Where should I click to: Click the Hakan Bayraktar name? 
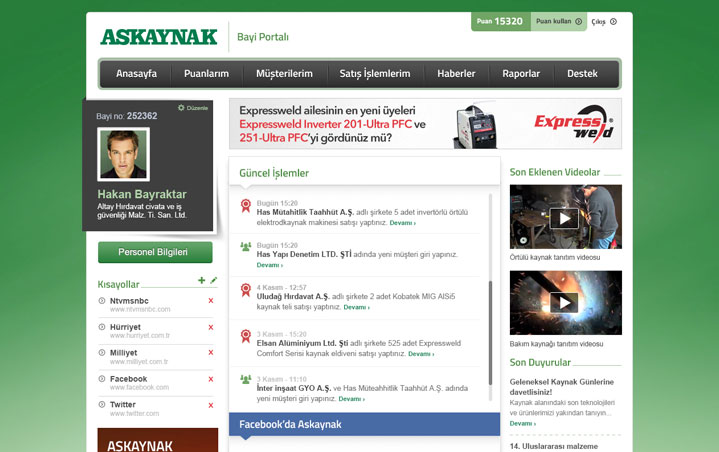click(x=142, y=194)
